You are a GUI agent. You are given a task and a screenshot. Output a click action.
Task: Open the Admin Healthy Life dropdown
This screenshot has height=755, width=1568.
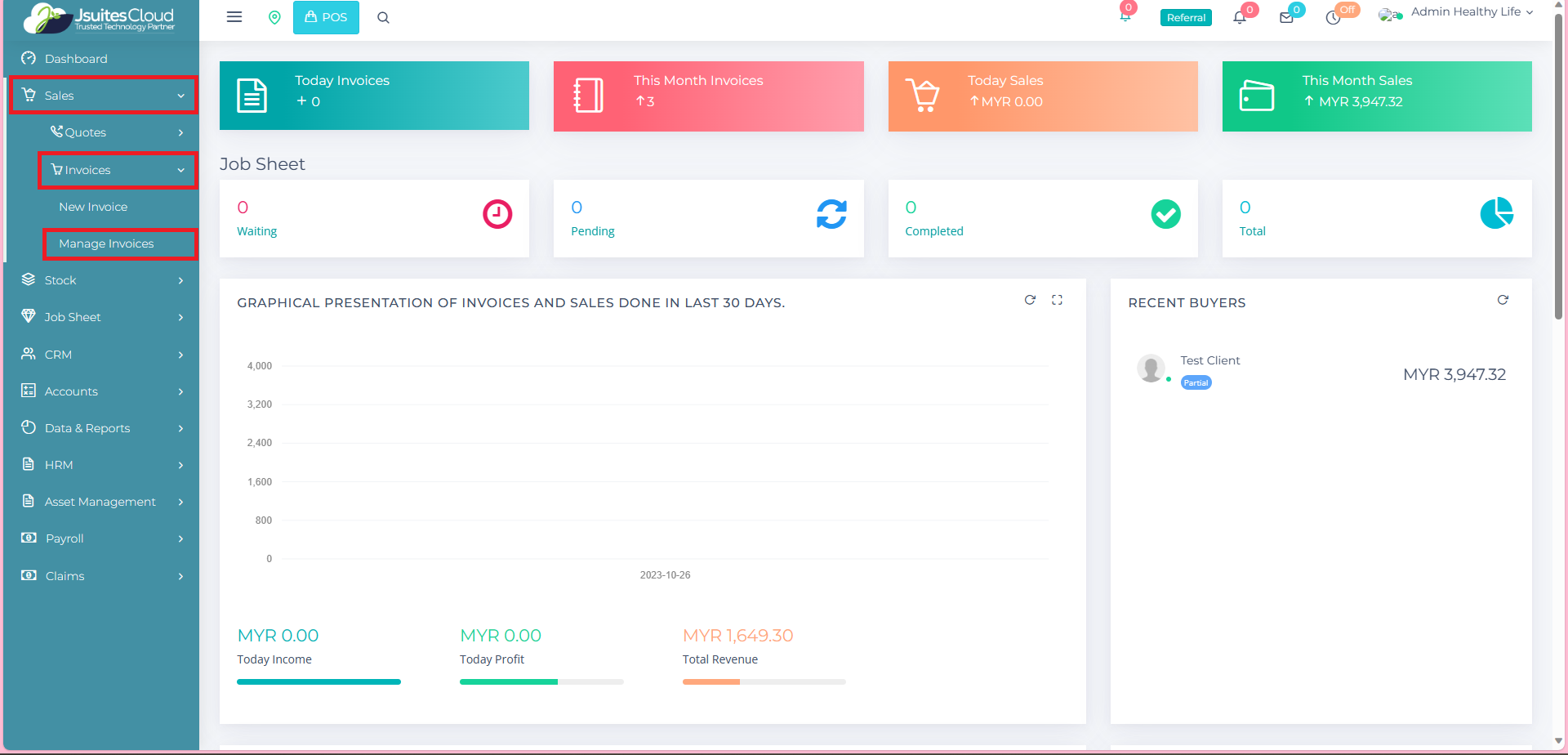(1471, 12)
